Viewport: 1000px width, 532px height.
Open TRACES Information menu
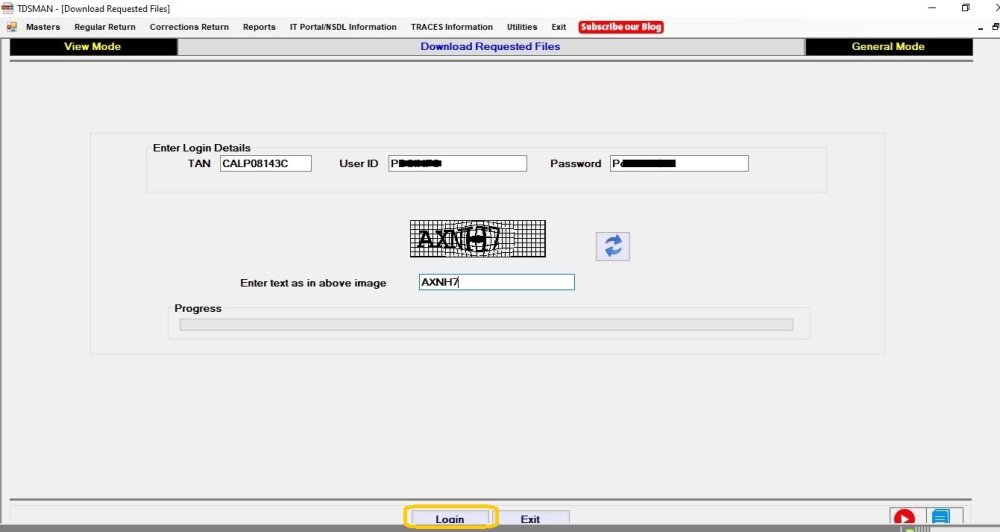452,27
